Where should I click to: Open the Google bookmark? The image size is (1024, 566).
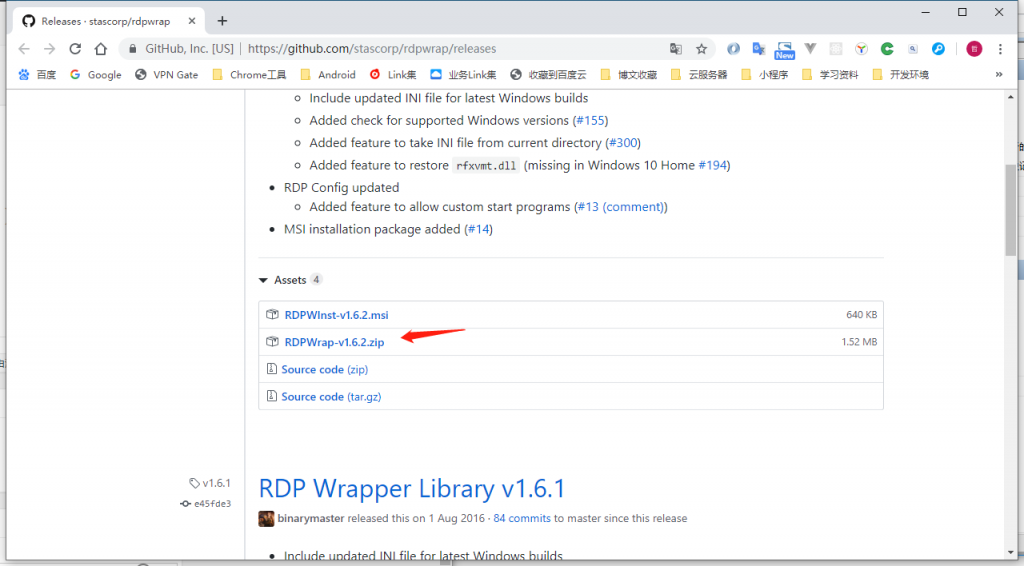click(x=96, y=74)
